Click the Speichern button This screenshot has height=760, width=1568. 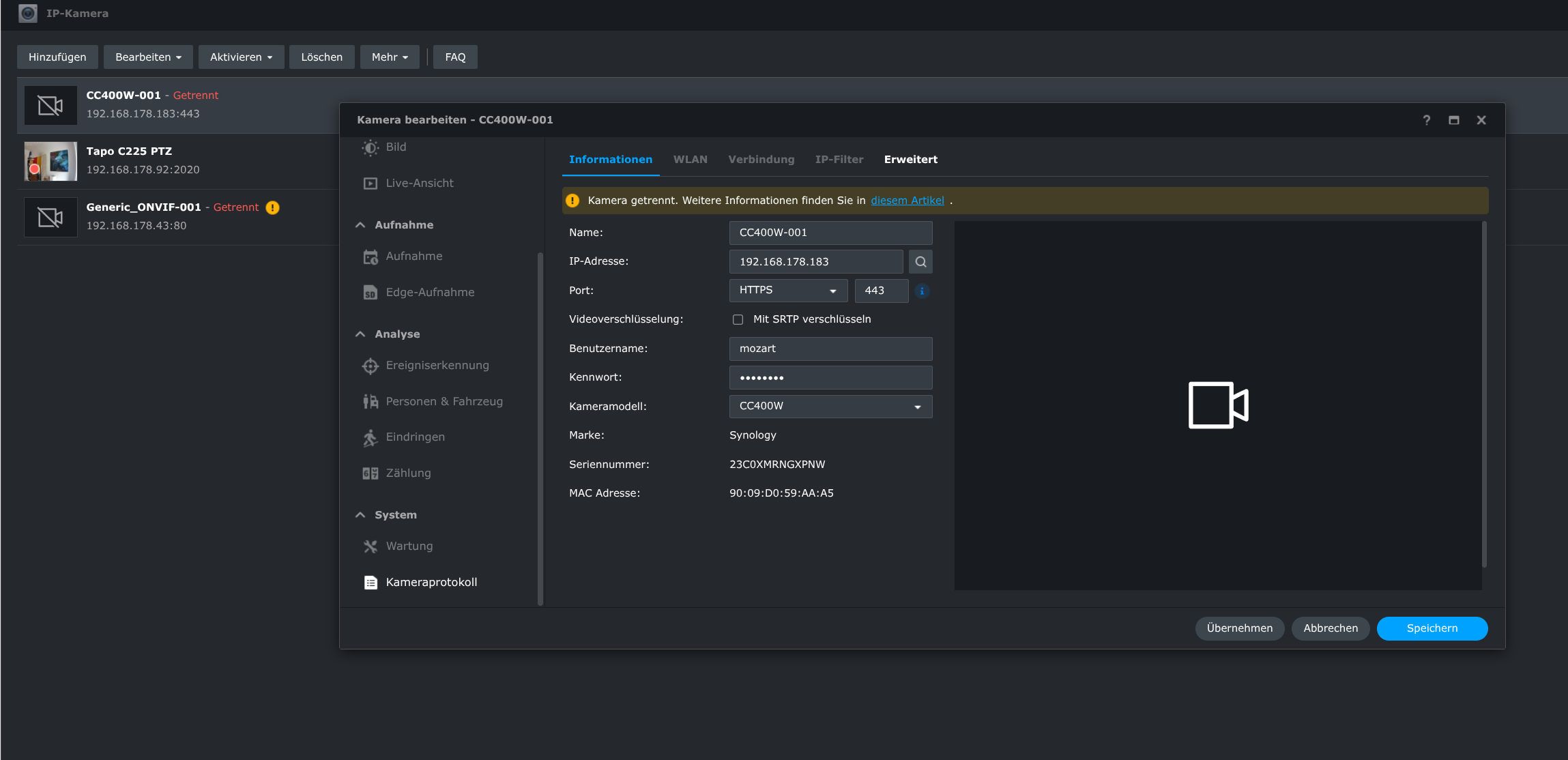[x=1432, y=628]
